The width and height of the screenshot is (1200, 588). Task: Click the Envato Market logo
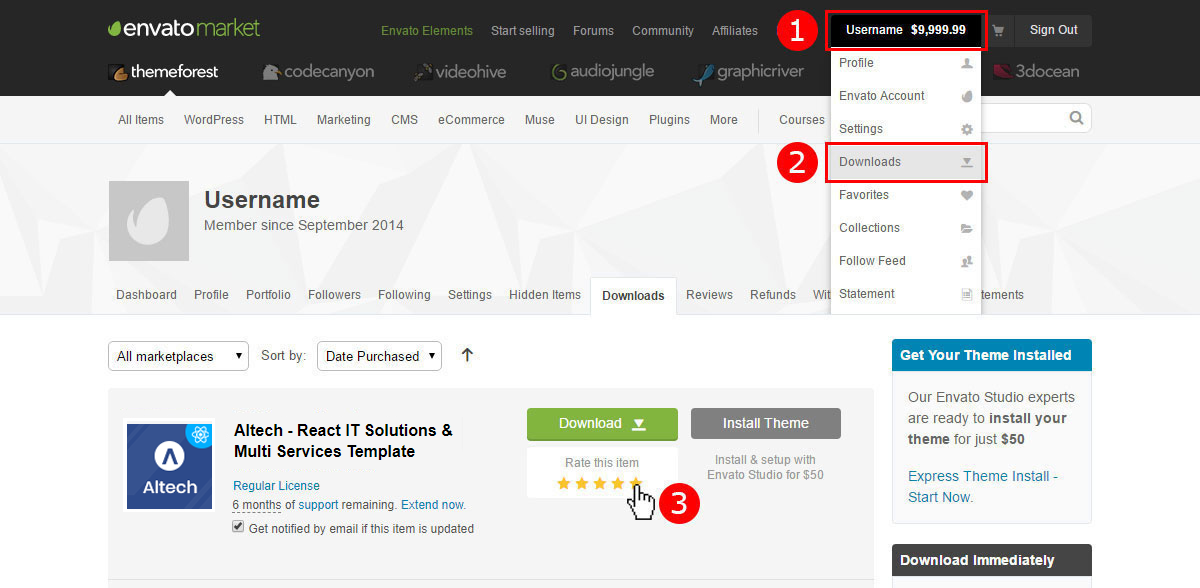coord(184,29)
